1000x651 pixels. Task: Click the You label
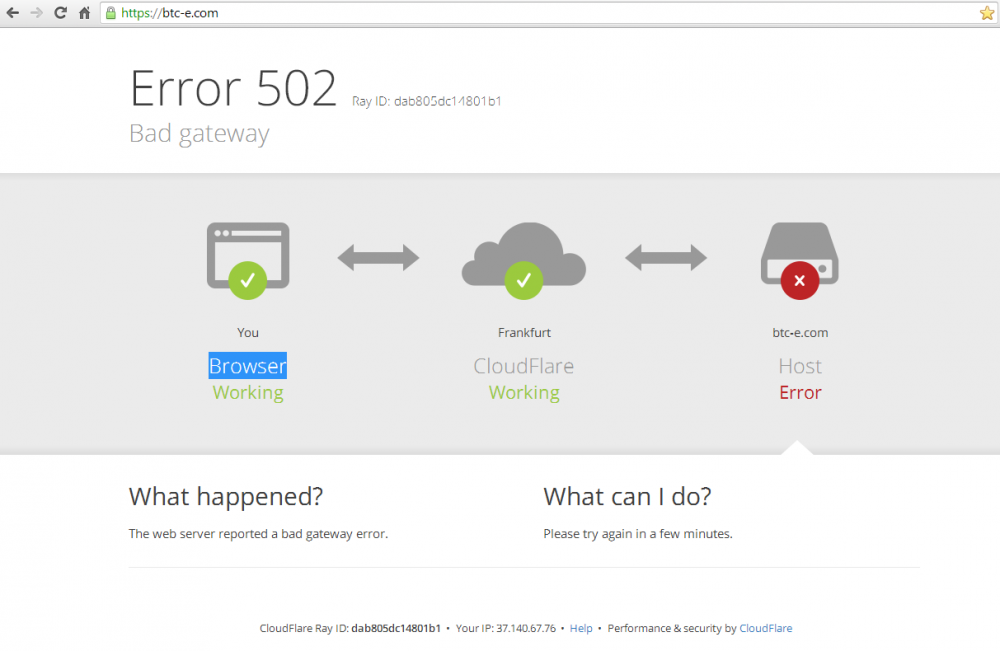tap(248, 332)
